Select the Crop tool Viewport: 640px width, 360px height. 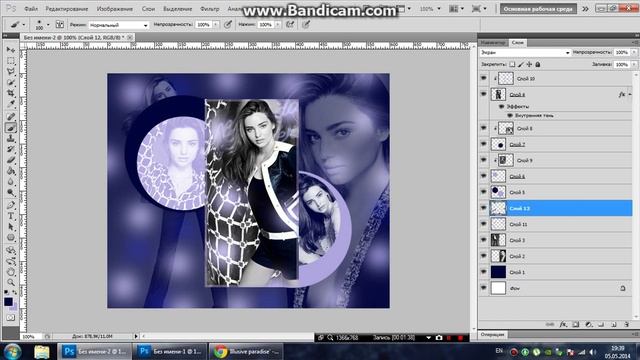pyautogui.click(x=11, y=93)
